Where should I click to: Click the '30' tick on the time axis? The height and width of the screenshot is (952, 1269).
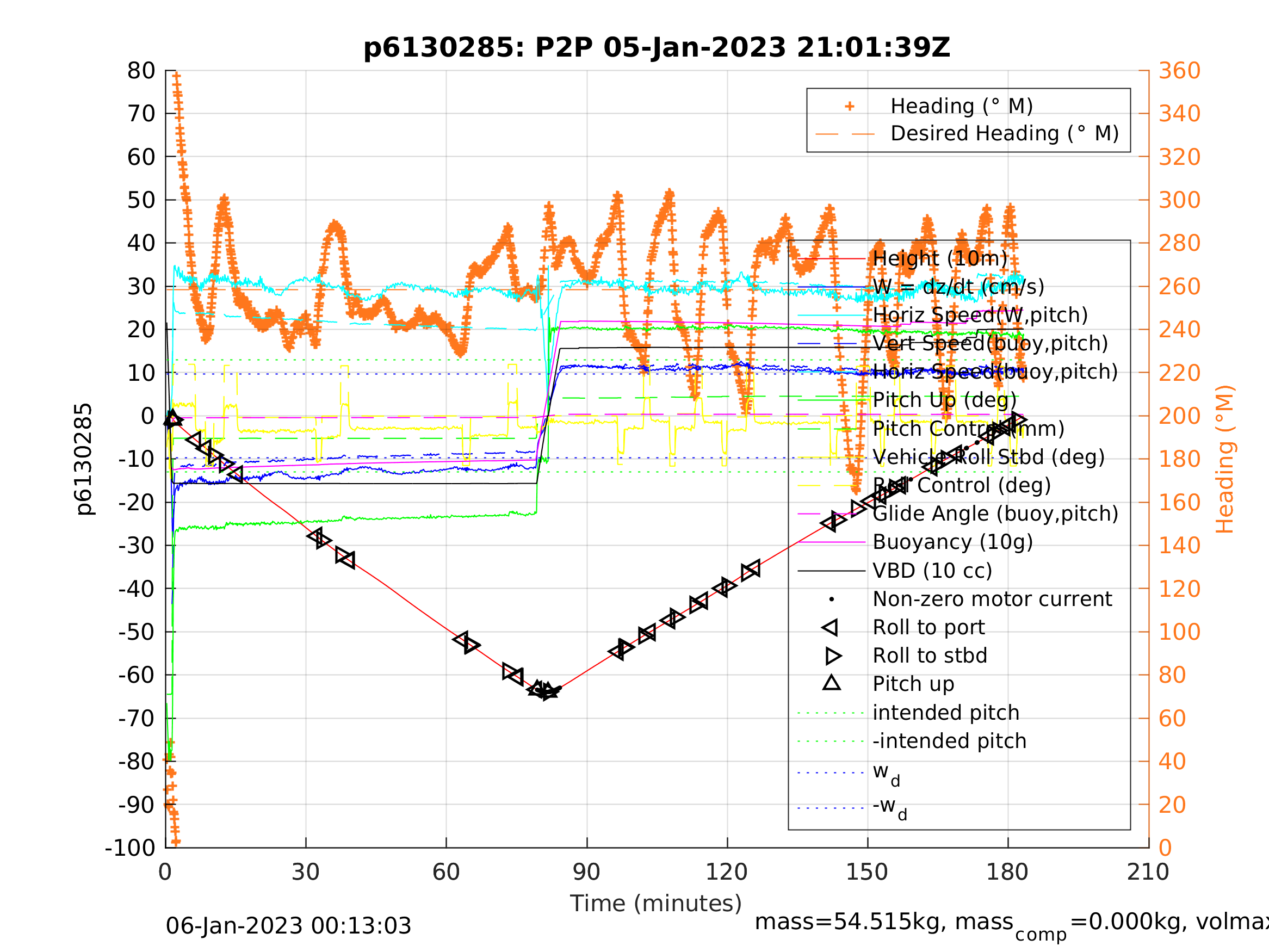(305, 872)
